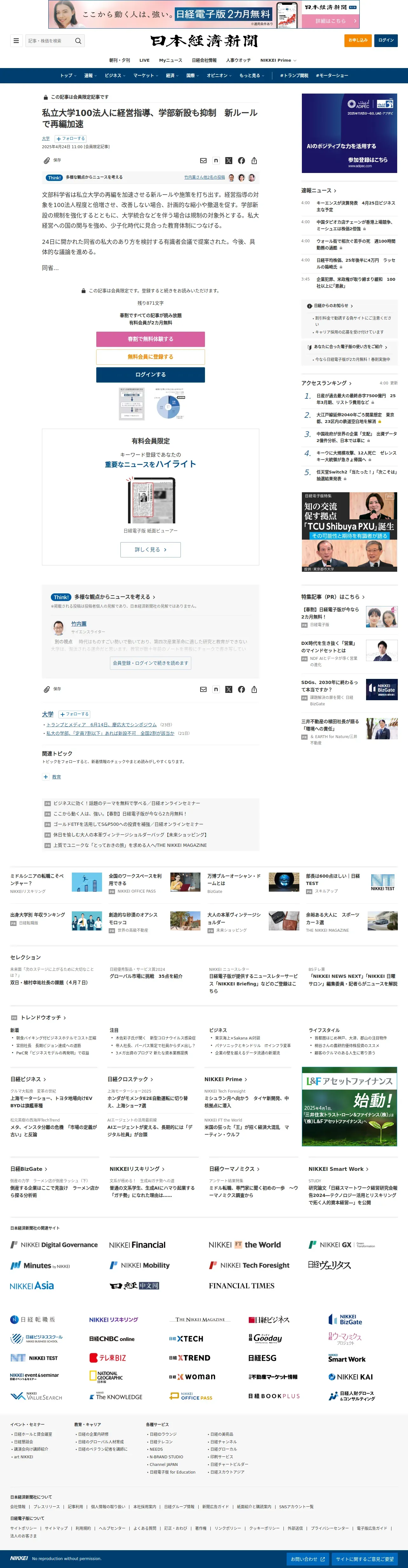Viewport: 408px width, 1568px height.
Task: Expand the 速報 navigation dropdown
Action: (91, 75)
